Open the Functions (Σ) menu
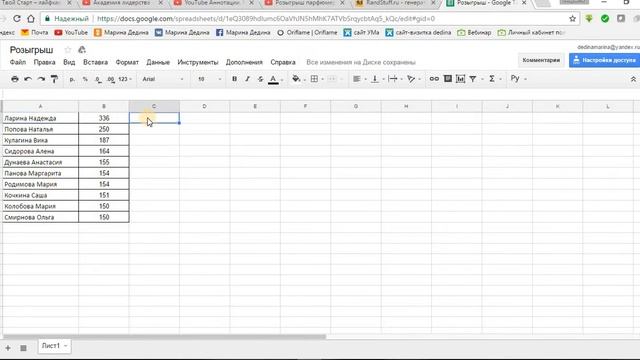640x360 pixels. [492, 78]
